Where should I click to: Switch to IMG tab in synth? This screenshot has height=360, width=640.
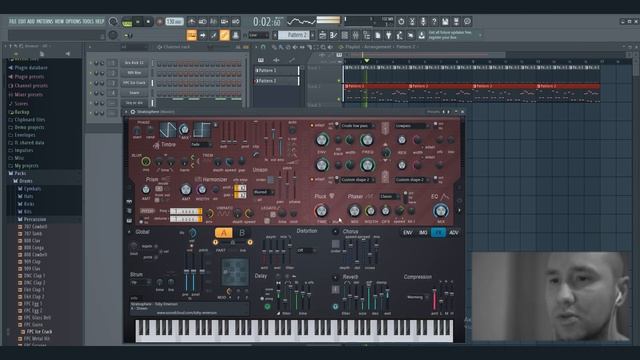point(423,233)
